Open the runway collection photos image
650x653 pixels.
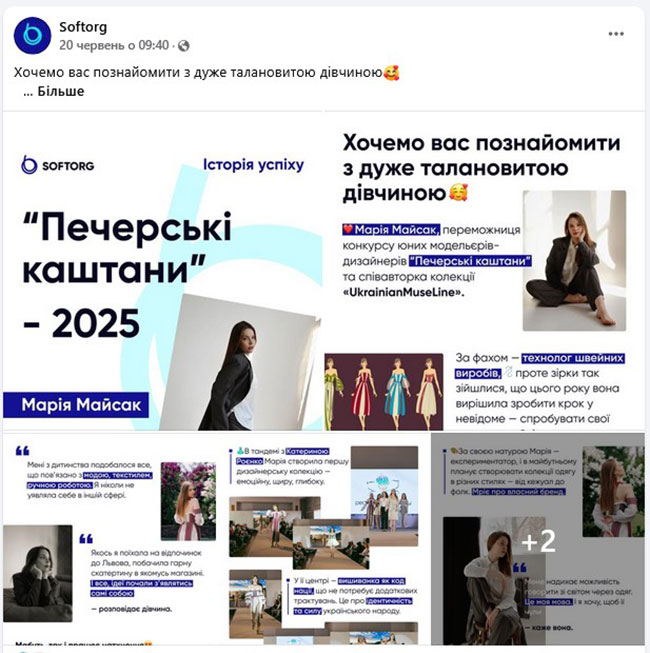[x=324, y=539]
